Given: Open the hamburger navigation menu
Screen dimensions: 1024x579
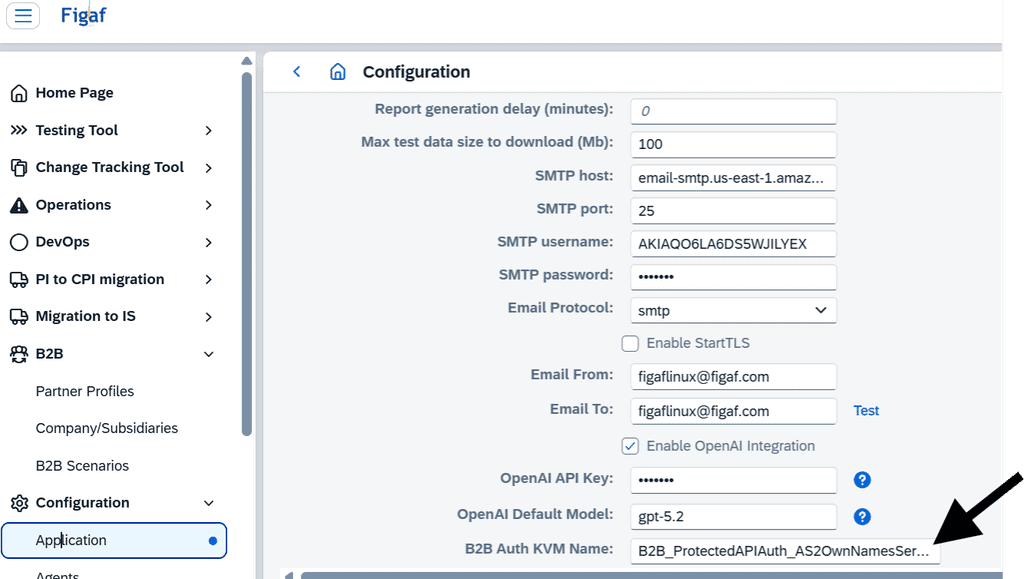Looking at the screenshot, I should 23,15.
